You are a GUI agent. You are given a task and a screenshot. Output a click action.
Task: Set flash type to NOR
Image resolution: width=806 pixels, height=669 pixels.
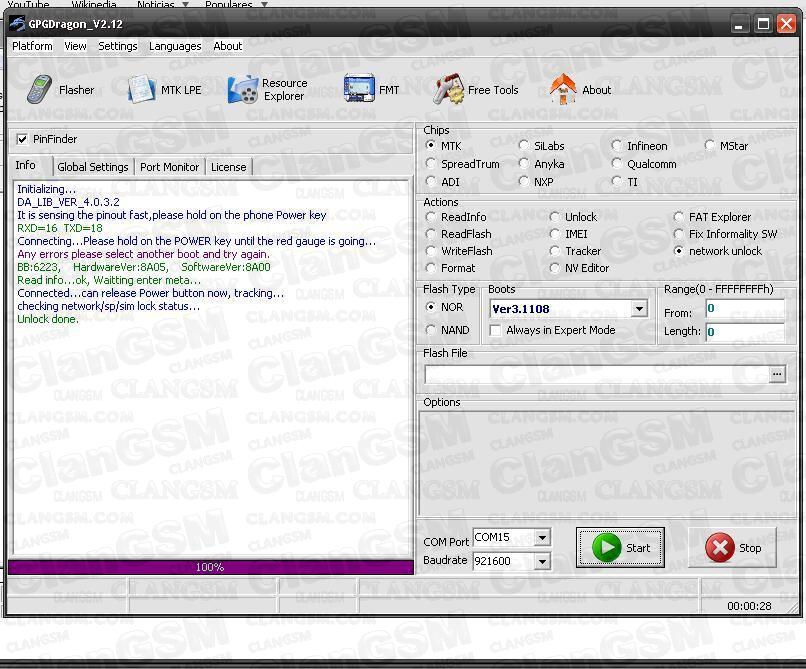pos(431,307)
